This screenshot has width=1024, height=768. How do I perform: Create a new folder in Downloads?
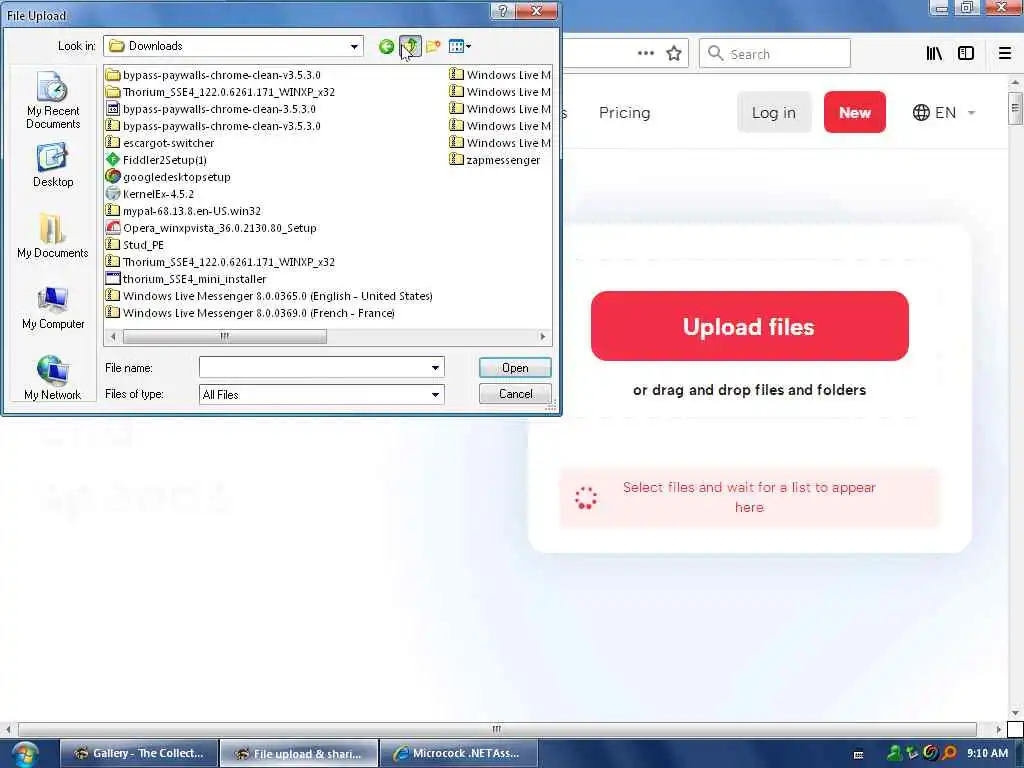pyautogui.click(x=433, y=46)
